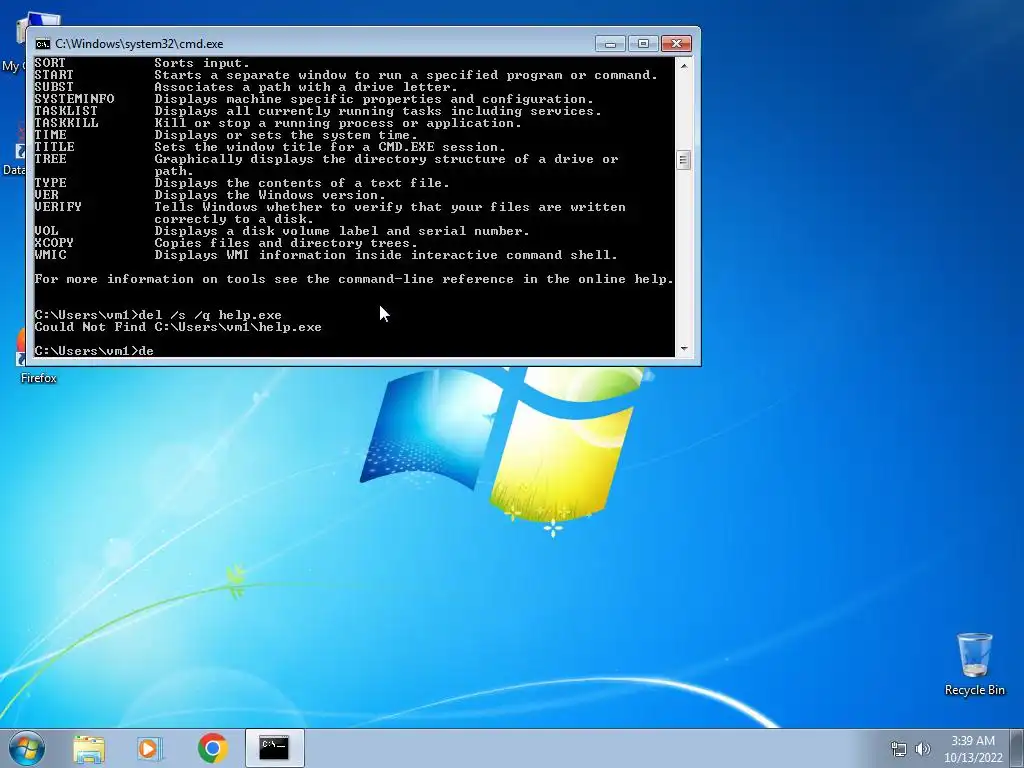Click the Show desktop strip by the clock
The image size is (1024, 768).
(1017, 748)
